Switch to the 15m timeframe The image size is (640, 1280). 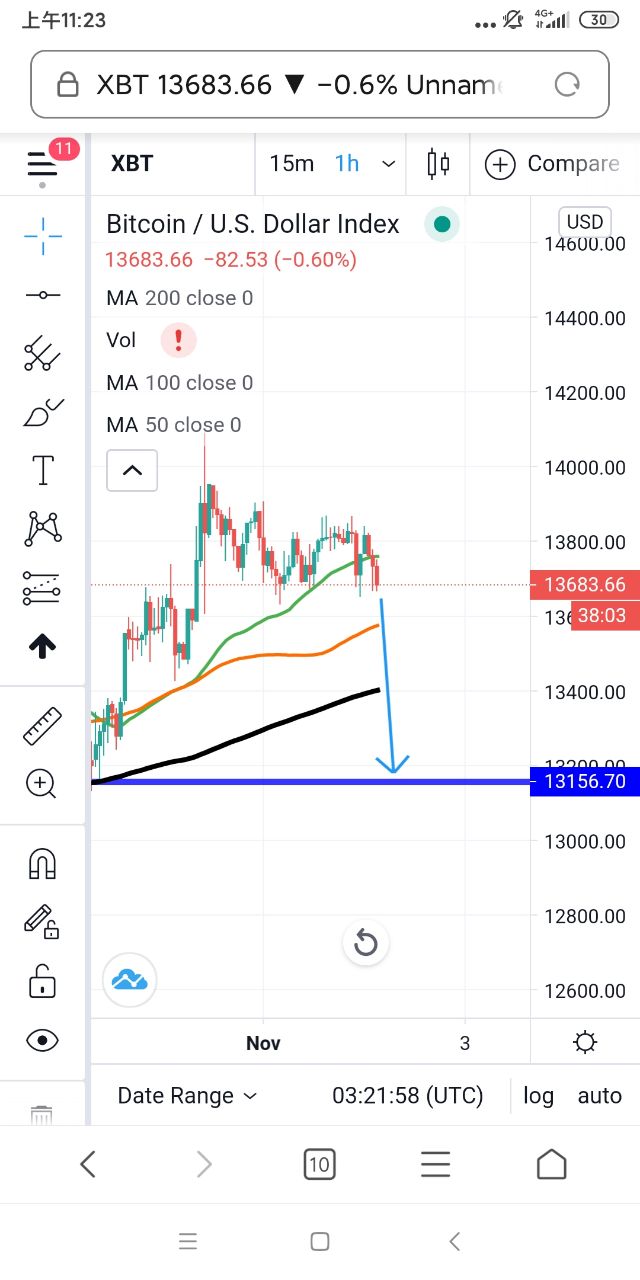click(291, 164)
